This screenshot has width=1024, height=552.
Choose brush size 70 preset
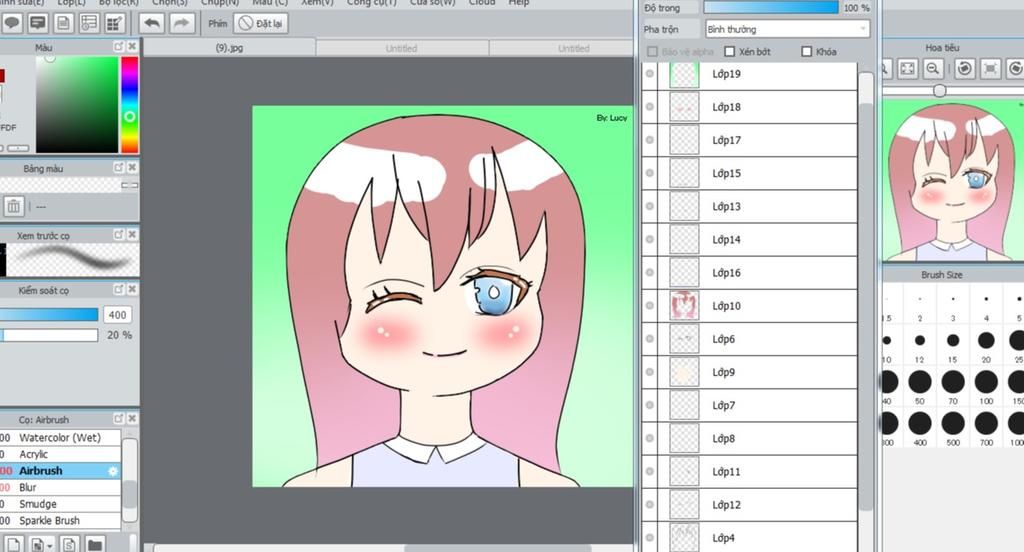click(953, 387)
